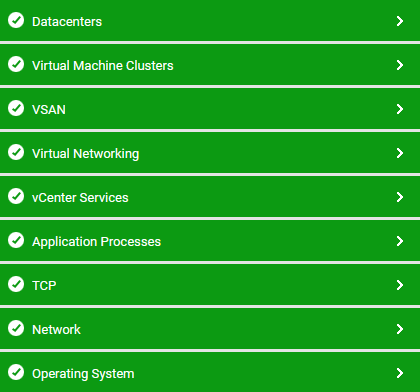Click the checkmark status icon beside Datacenters
420x392 pixels.
tap(16, 20)
